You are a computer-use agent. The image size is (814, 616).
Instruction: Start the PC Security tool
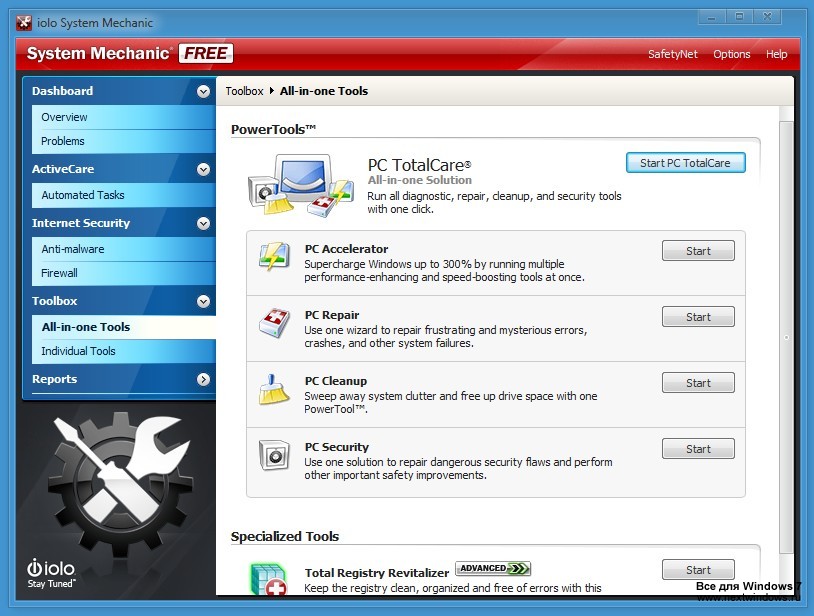pyautogui.click(x=698, y=449)
